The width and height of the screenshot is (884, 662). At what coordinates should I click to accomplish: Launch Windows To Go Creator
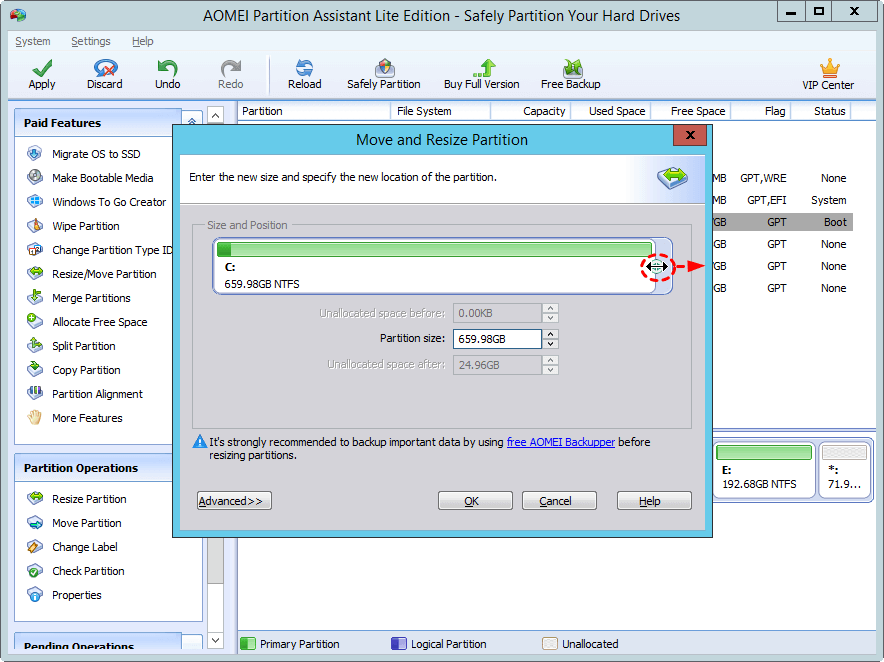click(109, 202)
